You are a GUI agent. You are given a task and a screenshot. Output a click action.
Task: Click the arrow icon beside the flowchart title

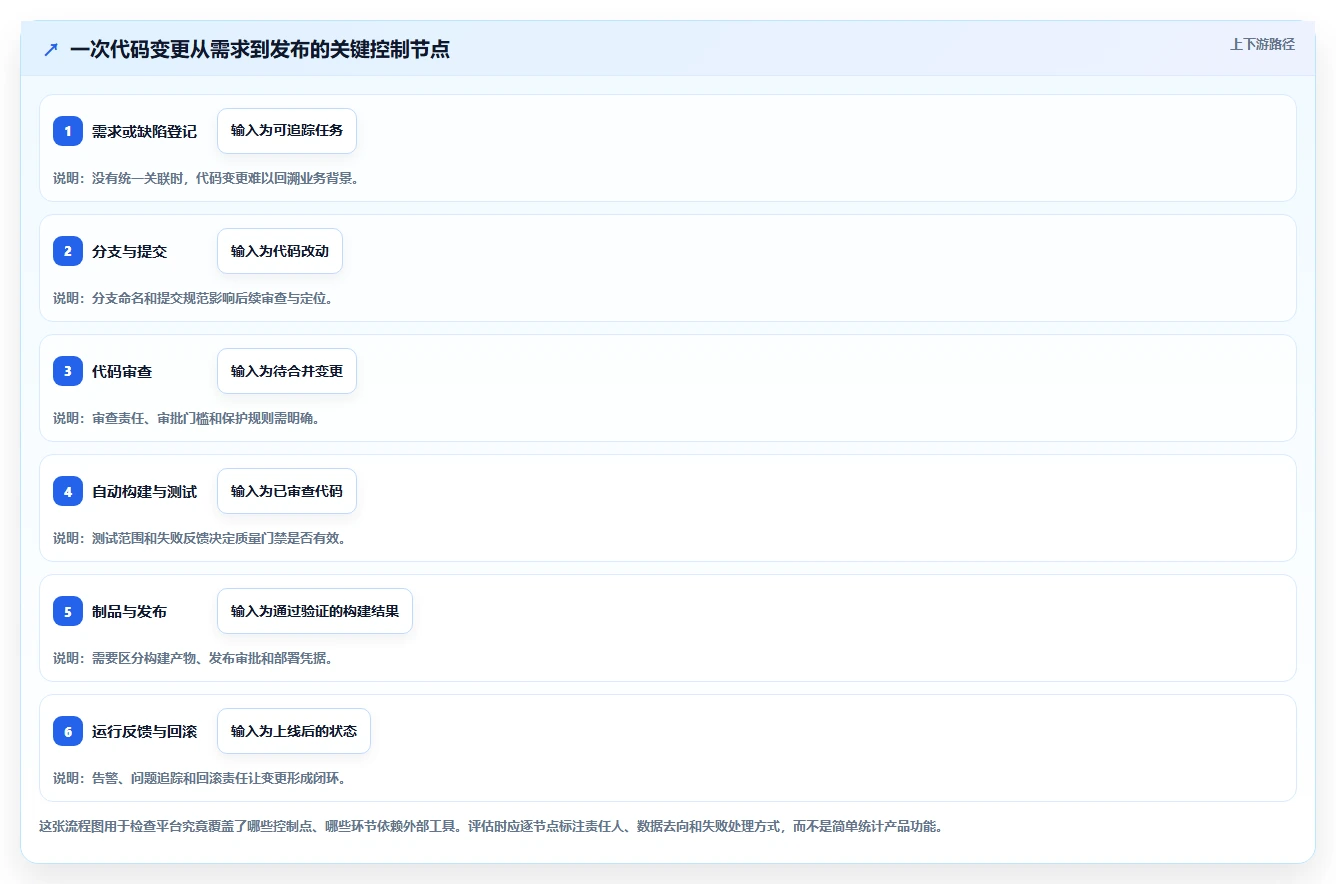[51, 49]
